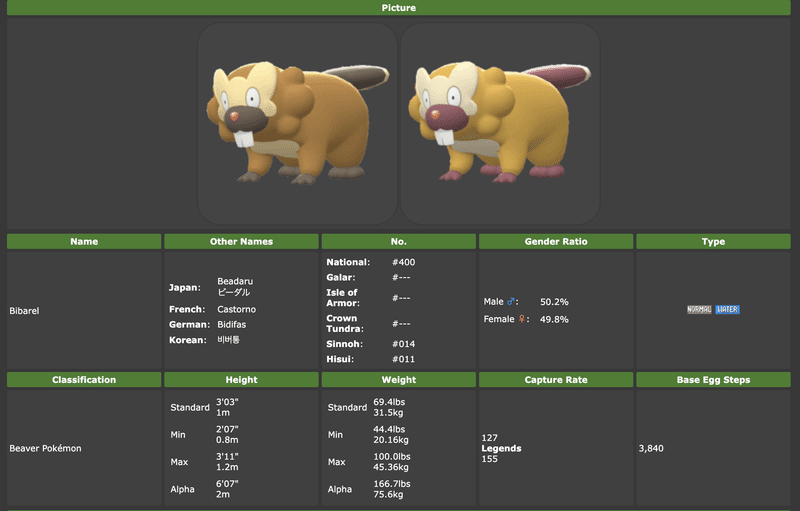Viewport: 800px width, 511px height.
Task: Click Max weight 100.0lbs
Action: [392, 456]
